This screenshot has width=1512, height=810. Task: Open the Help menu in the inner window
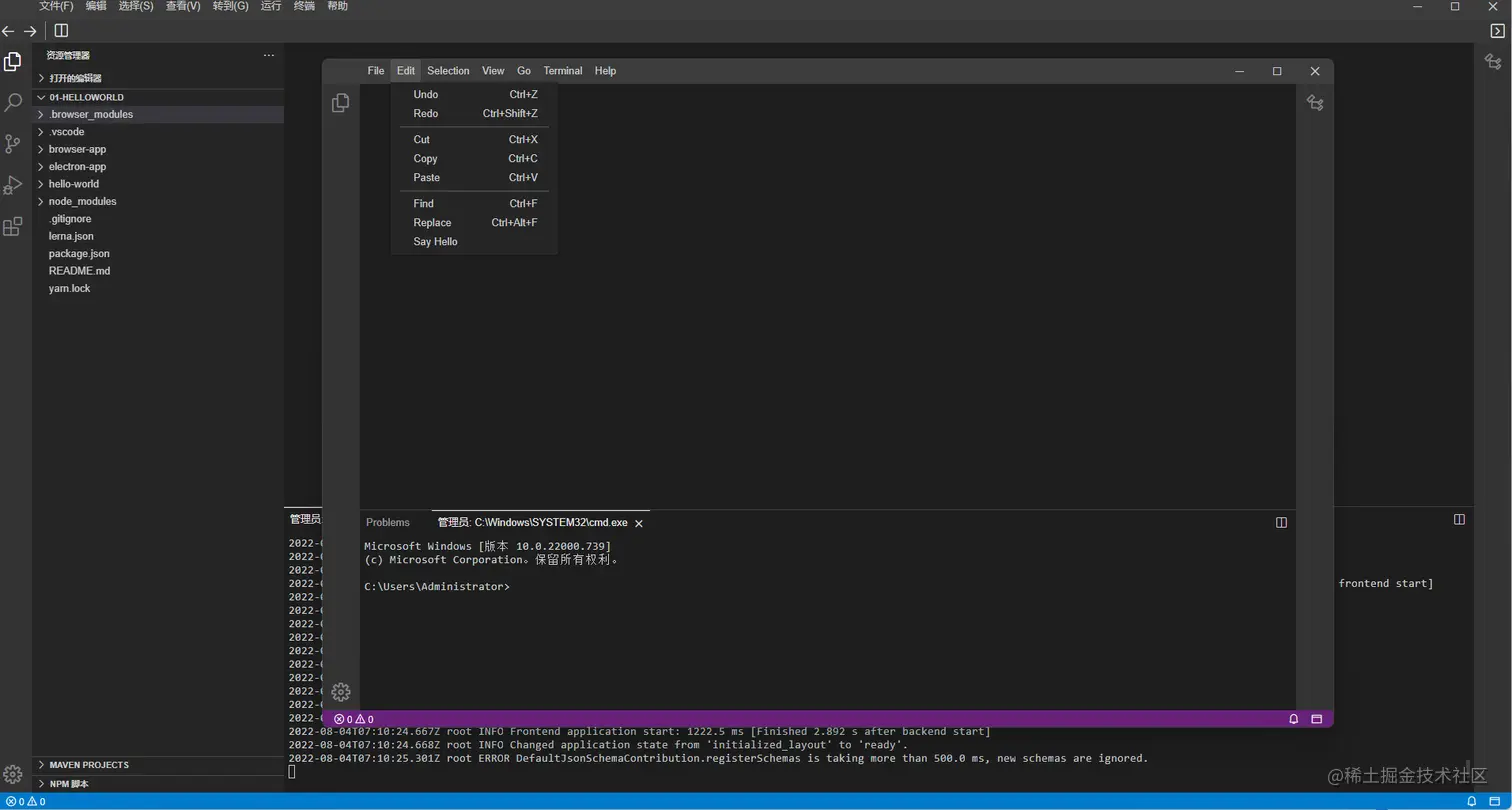605,71
